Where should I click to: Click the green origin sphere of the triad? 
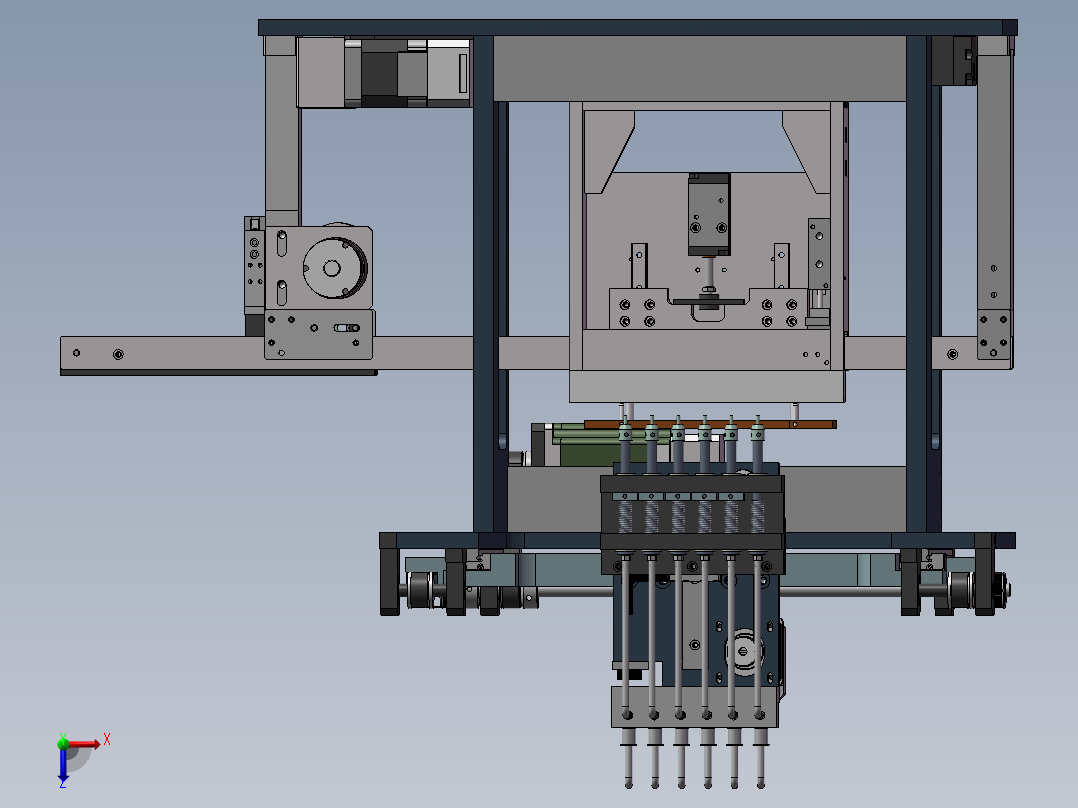tap(63, 744)
